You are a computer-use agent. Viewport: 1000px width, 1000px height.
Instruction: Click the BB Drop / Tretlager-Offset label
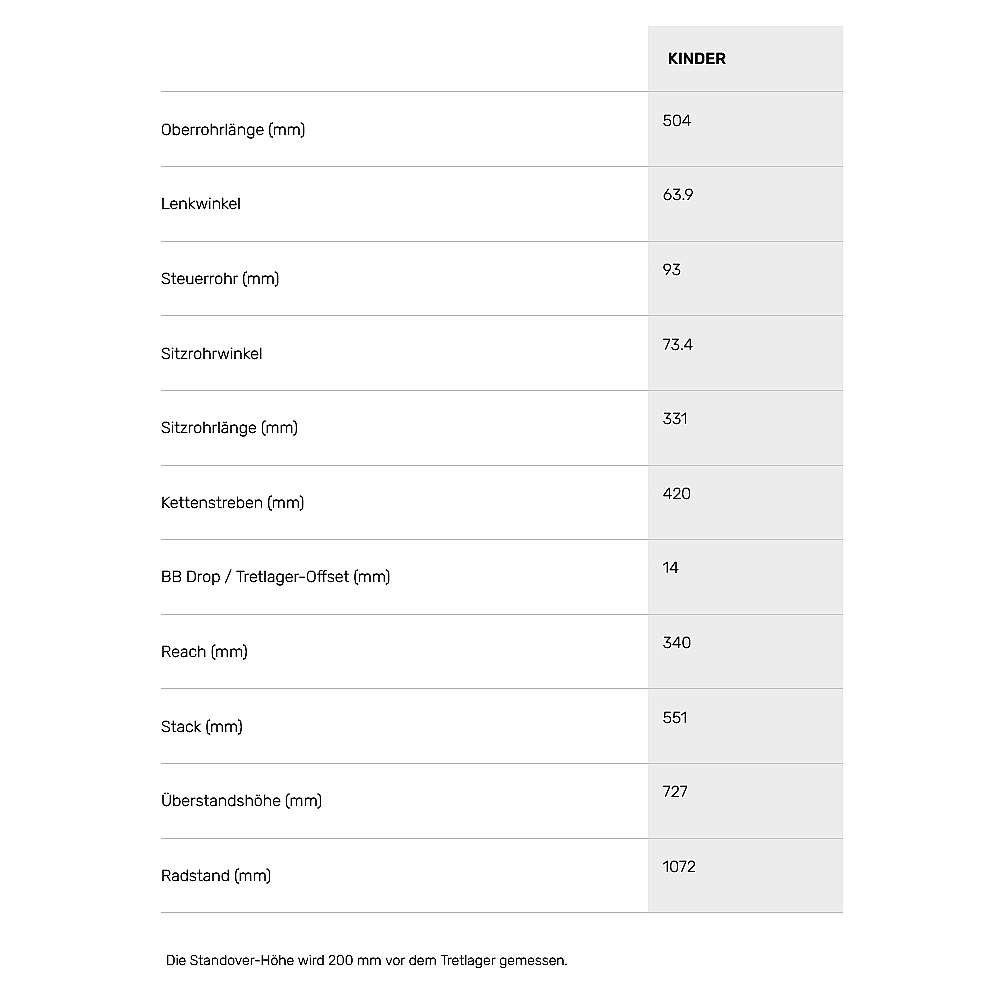click(275, 577)
